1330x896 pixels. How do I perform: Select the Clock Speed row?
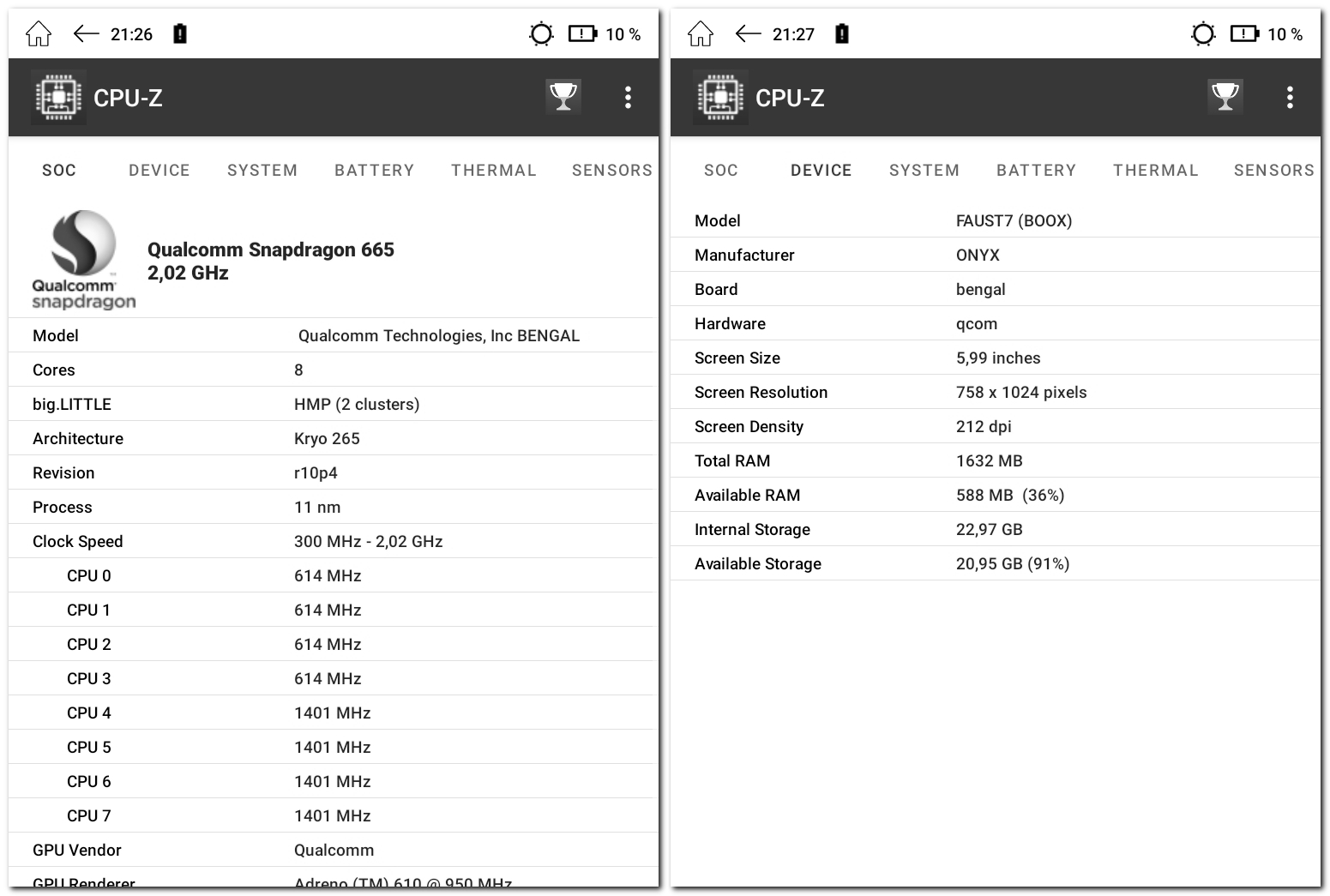pos(334,541)
